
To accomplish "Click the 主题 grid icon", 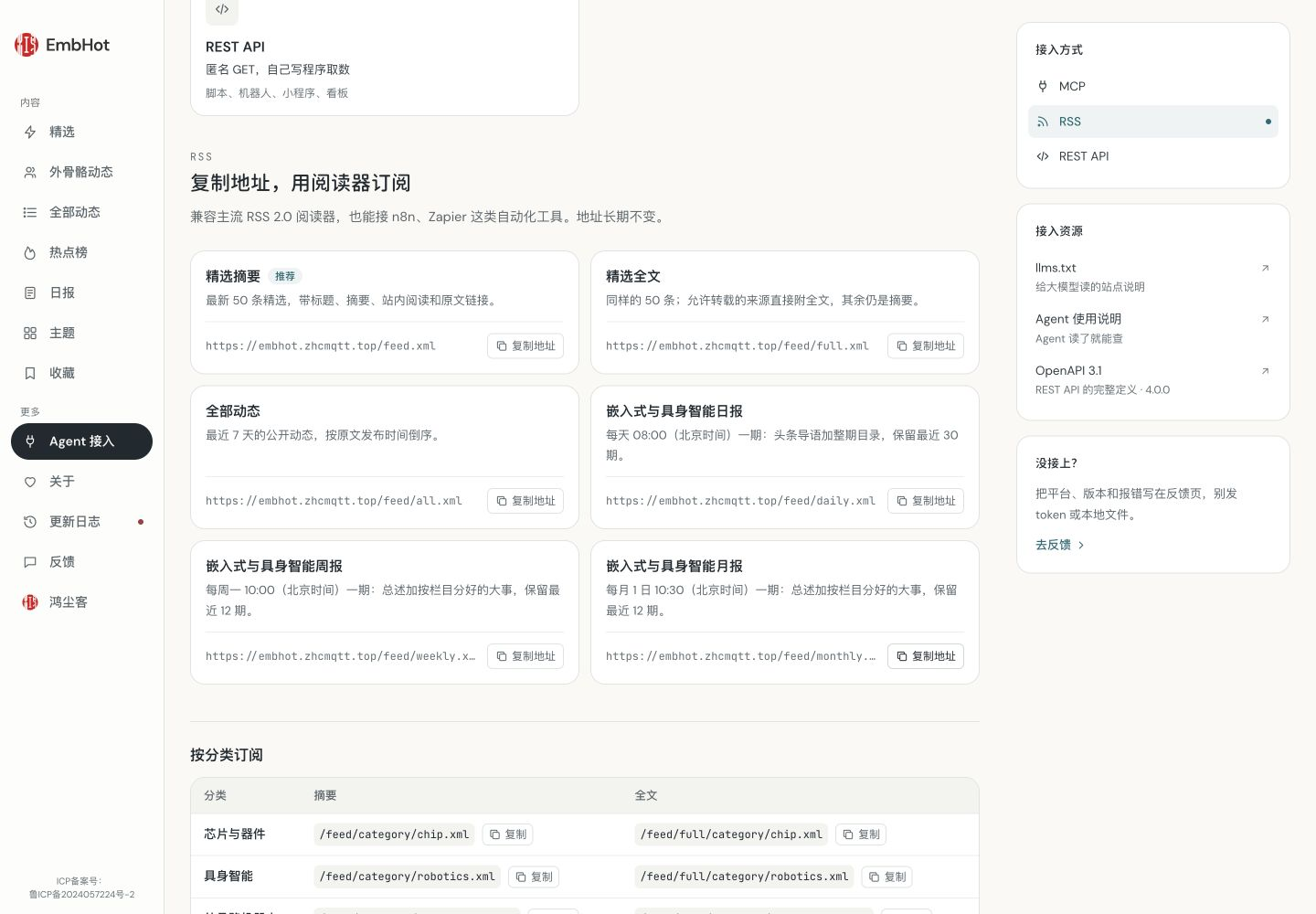I will [x=30, y=334].
